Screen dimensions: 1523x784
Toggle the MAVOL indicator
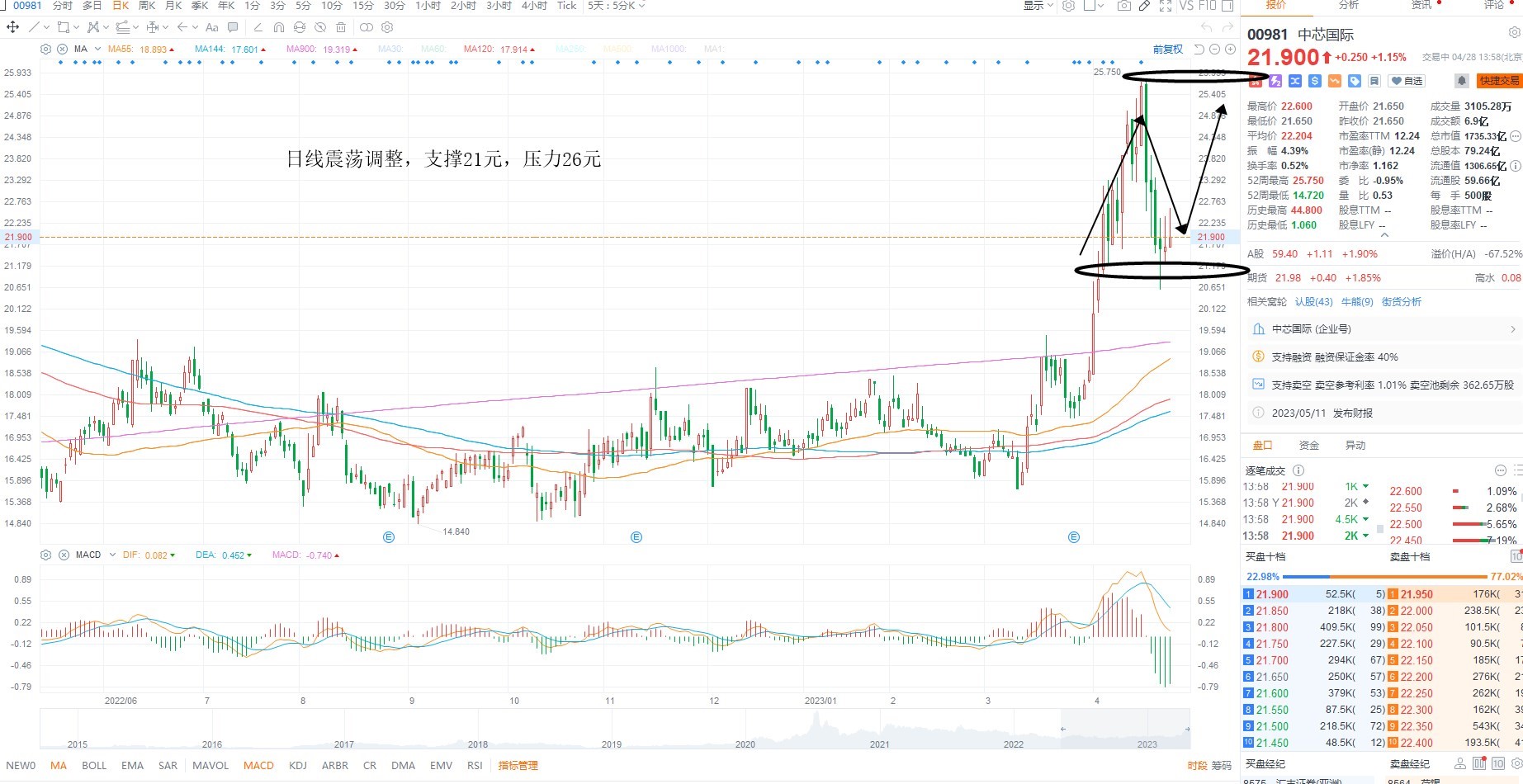click(210, 766)
